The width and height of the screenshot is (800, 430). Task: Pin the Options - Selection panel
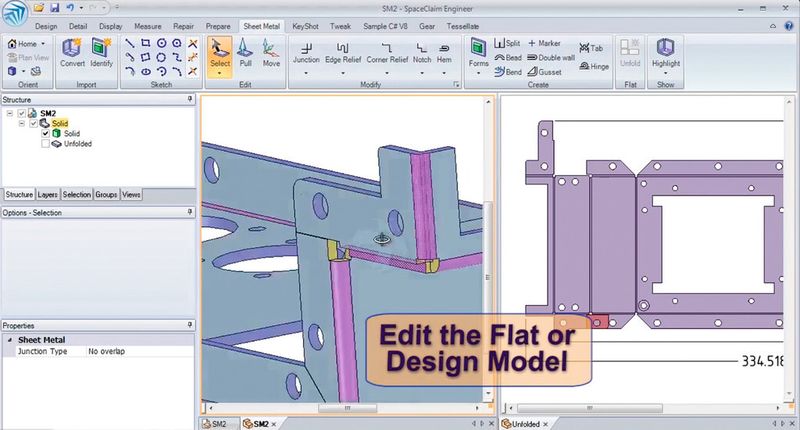pyautogui.click(x=190, y=212)
